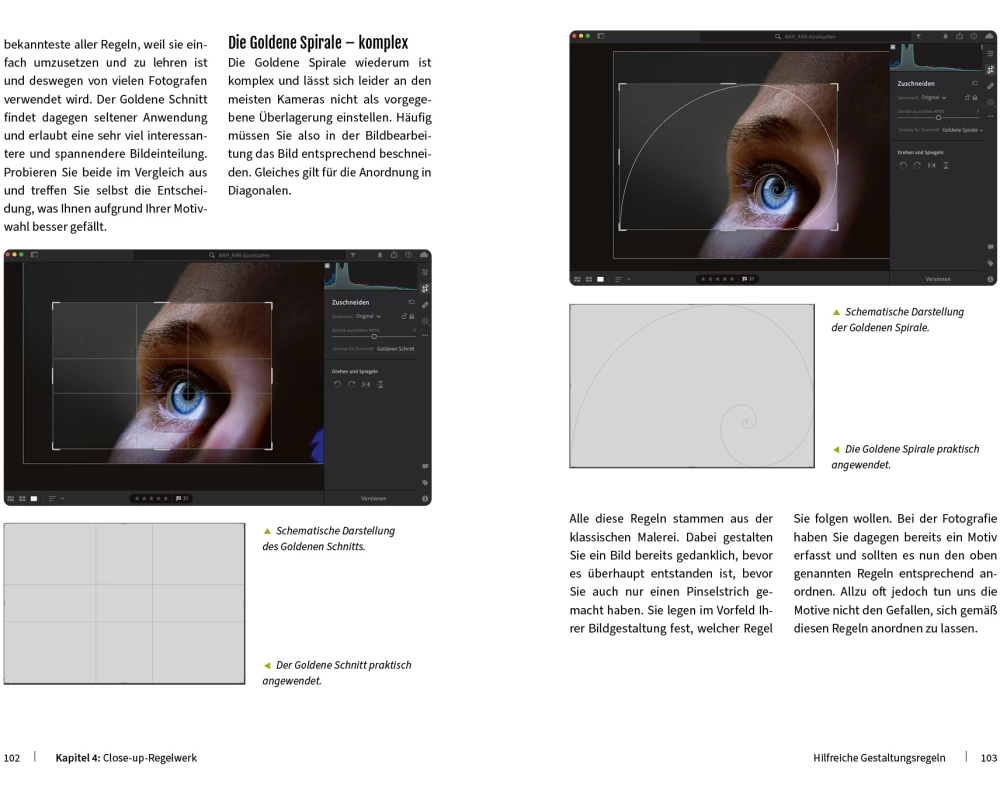Open the healing brush tool in Goldener Schnitt window
Viewport: 1000px width, 800px height.
tap(425, 304)
